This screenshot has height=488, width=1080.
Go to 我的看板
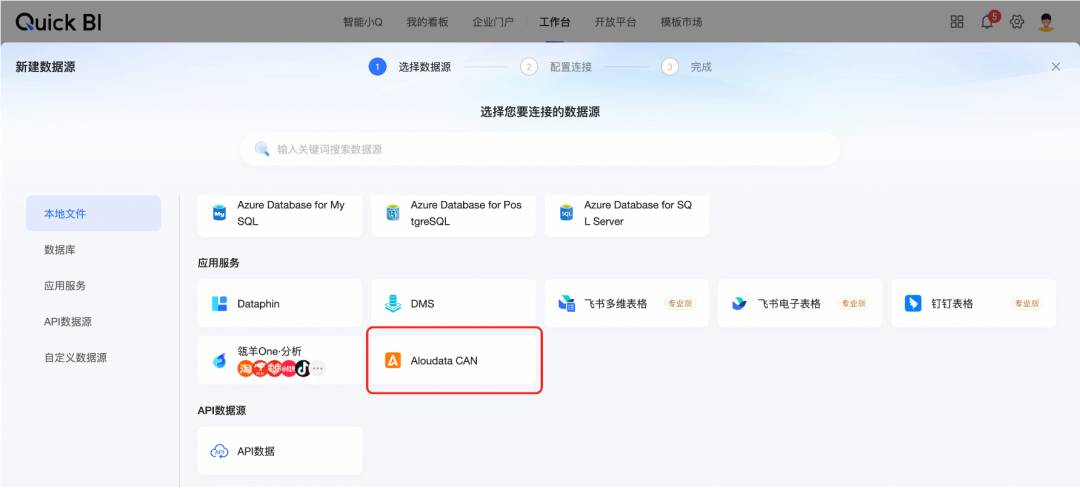point(427,22)
